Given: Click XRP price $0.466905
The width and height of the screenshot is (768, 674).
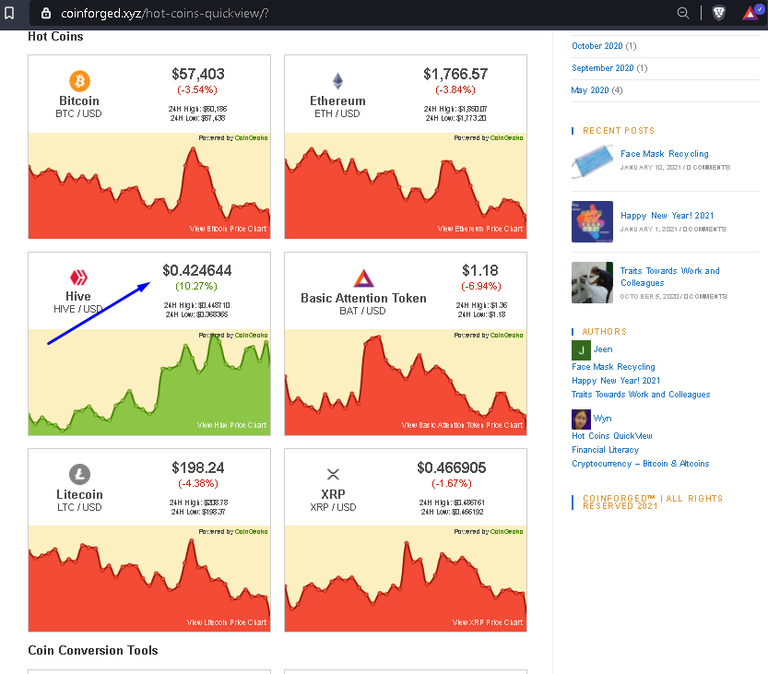Looking at the screenshot, I should coord(451,468).
